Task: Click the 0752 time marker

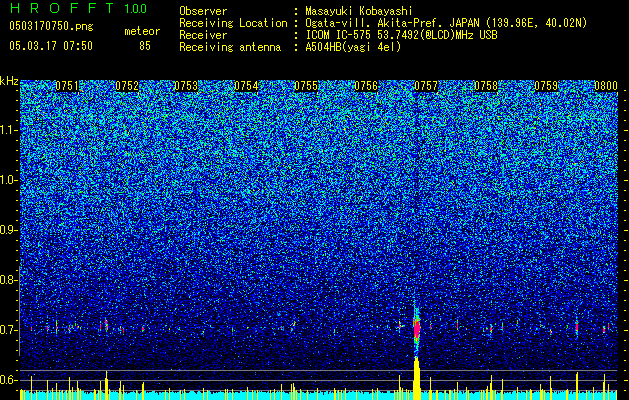Action: pyautogui.click(x=127, y=86)
